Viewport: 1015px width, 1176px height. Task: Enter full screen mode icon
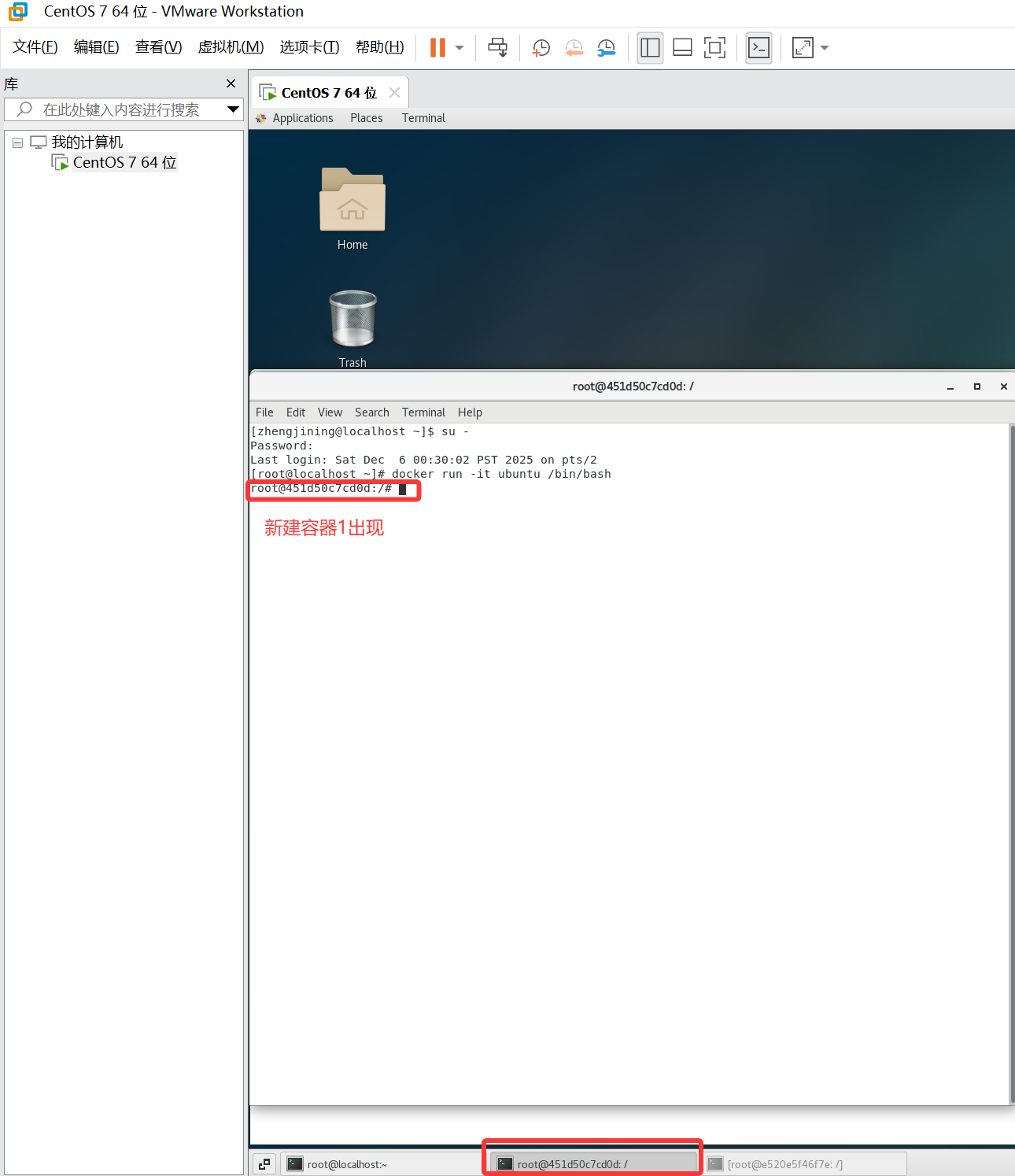pos(714,48)
